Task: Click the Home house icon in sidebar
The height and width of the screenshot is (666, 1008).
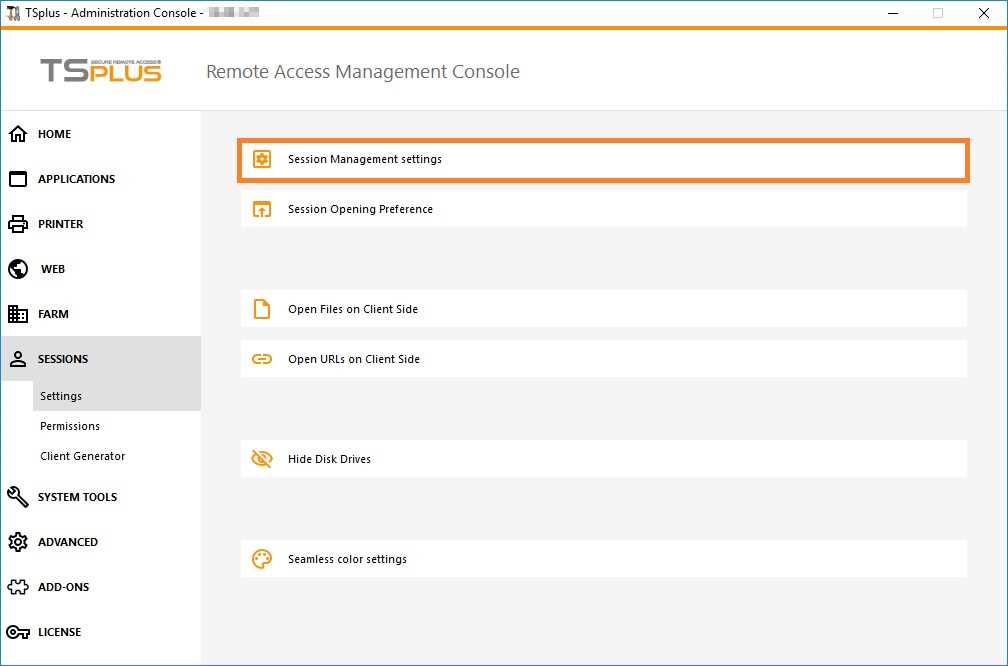Action: click(18, 134)
